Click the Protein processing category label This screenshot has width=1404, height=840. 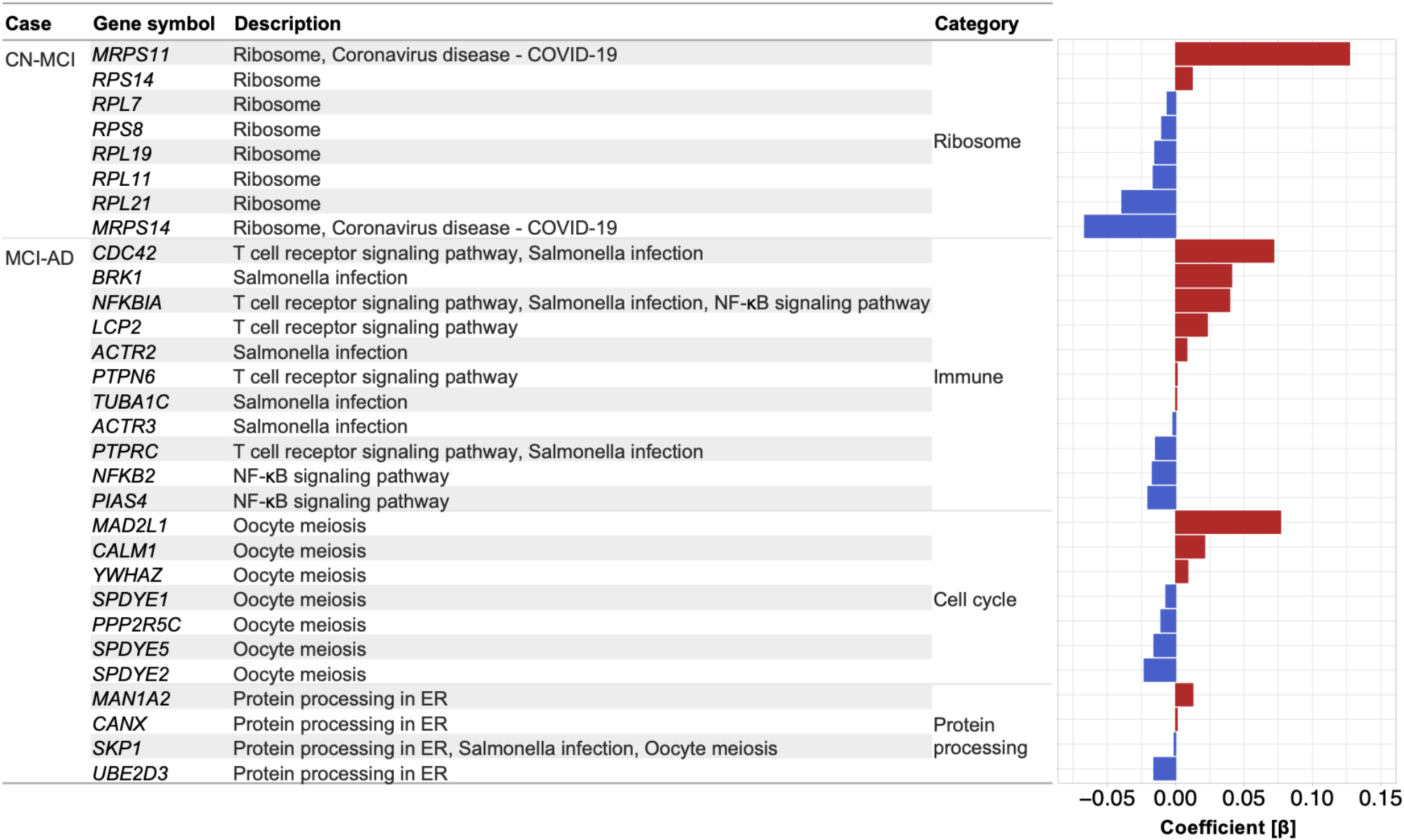point(980,737)
